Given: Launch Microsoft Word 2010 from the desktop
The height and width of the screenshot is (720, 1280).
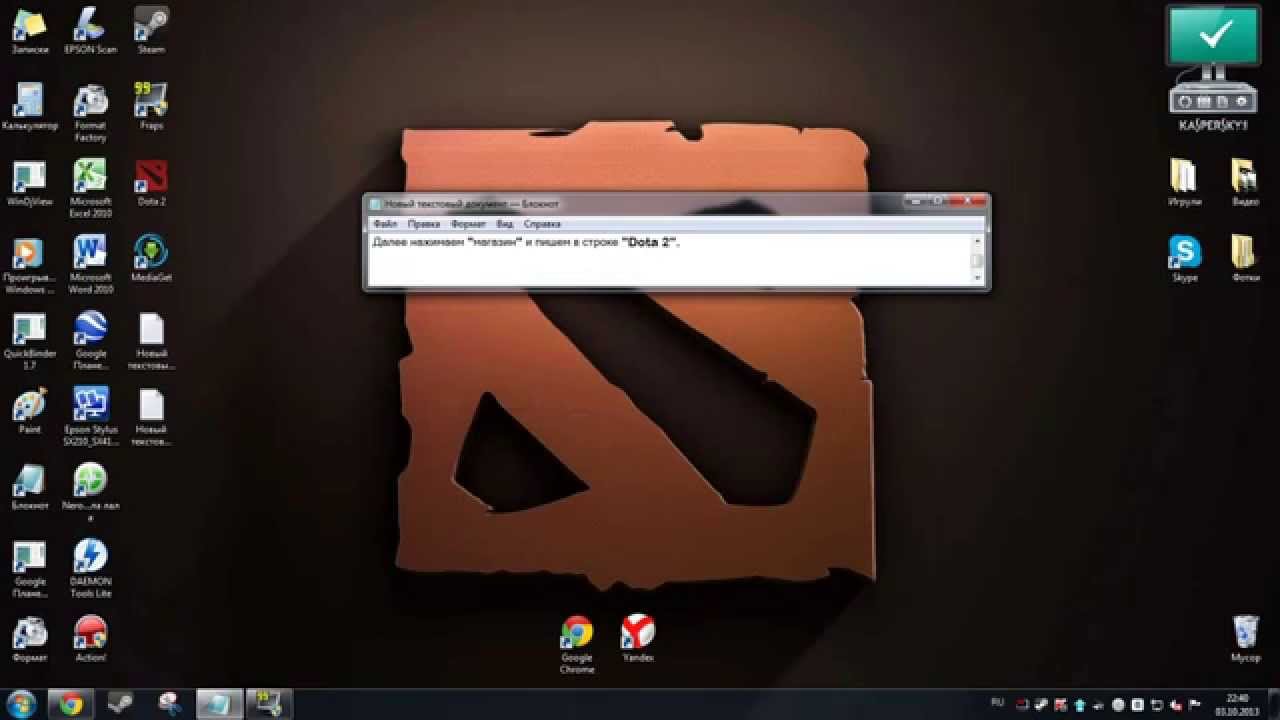Looking at the screenshot, I should tap(90, 253).
